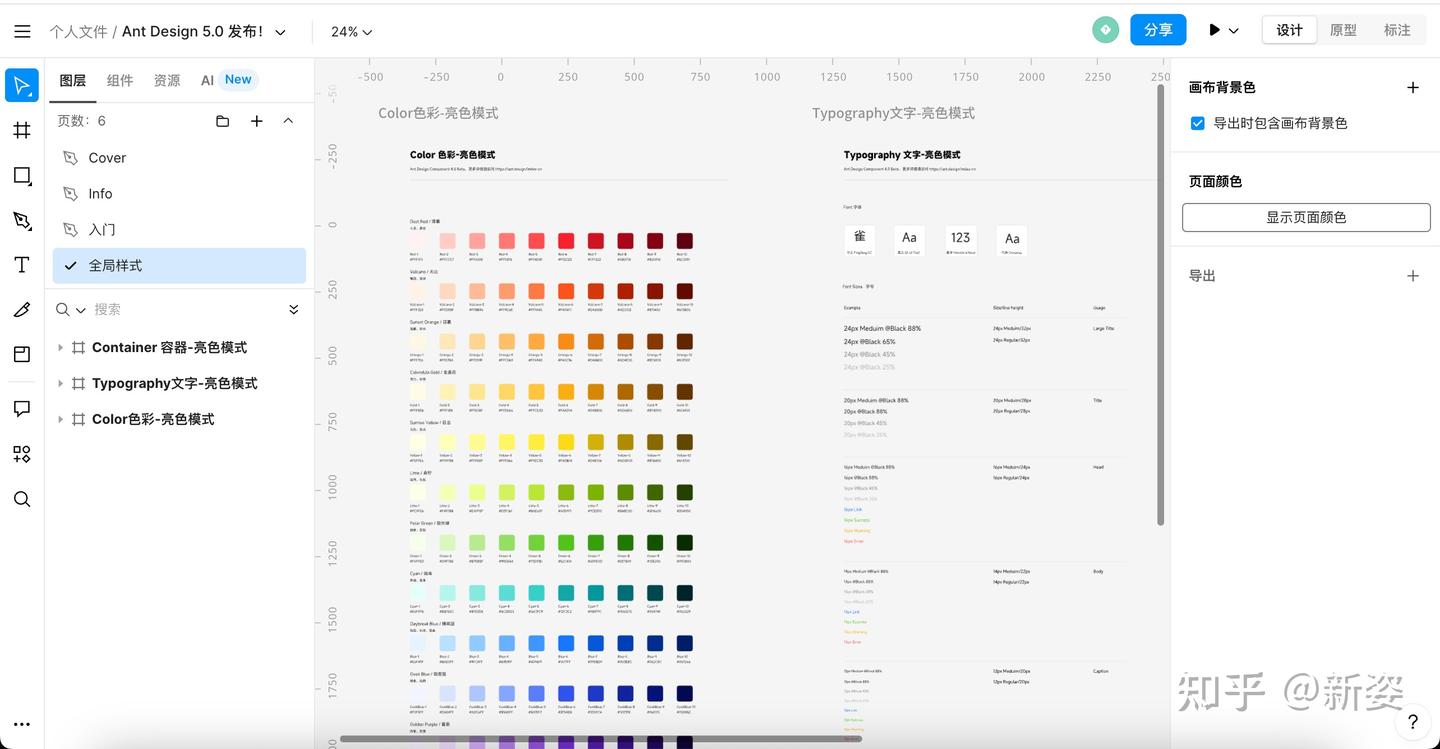1440x749 pixels.
Task: Click the search magnifier in left toolbar
Action: (22, 499)
